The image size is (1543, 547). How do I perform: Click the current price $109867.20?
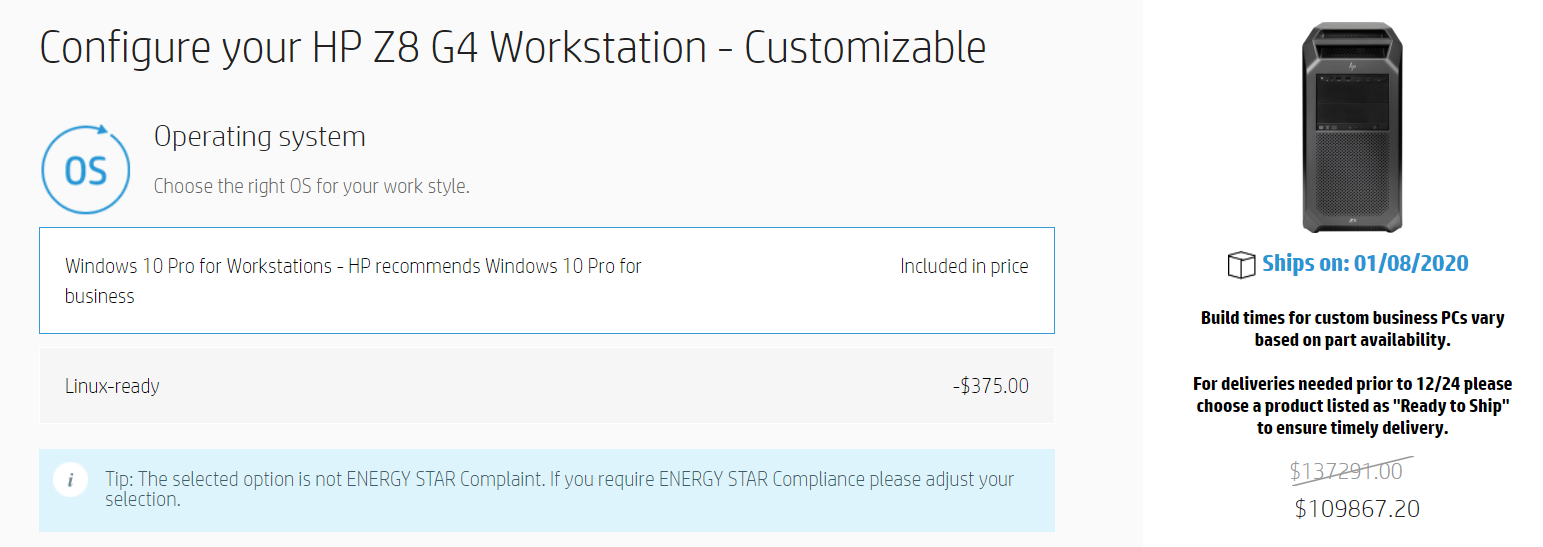[x=1357, y=509]
